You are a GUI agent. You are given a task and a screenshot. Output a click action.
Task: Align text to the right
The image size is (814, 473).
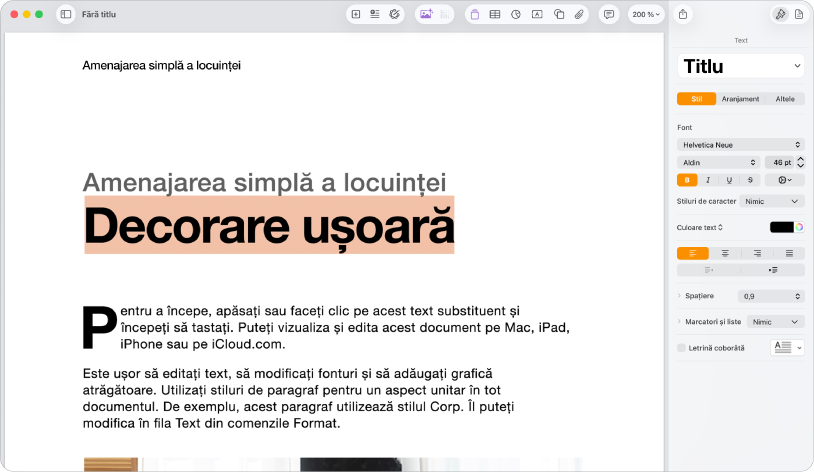click(757, 253)
